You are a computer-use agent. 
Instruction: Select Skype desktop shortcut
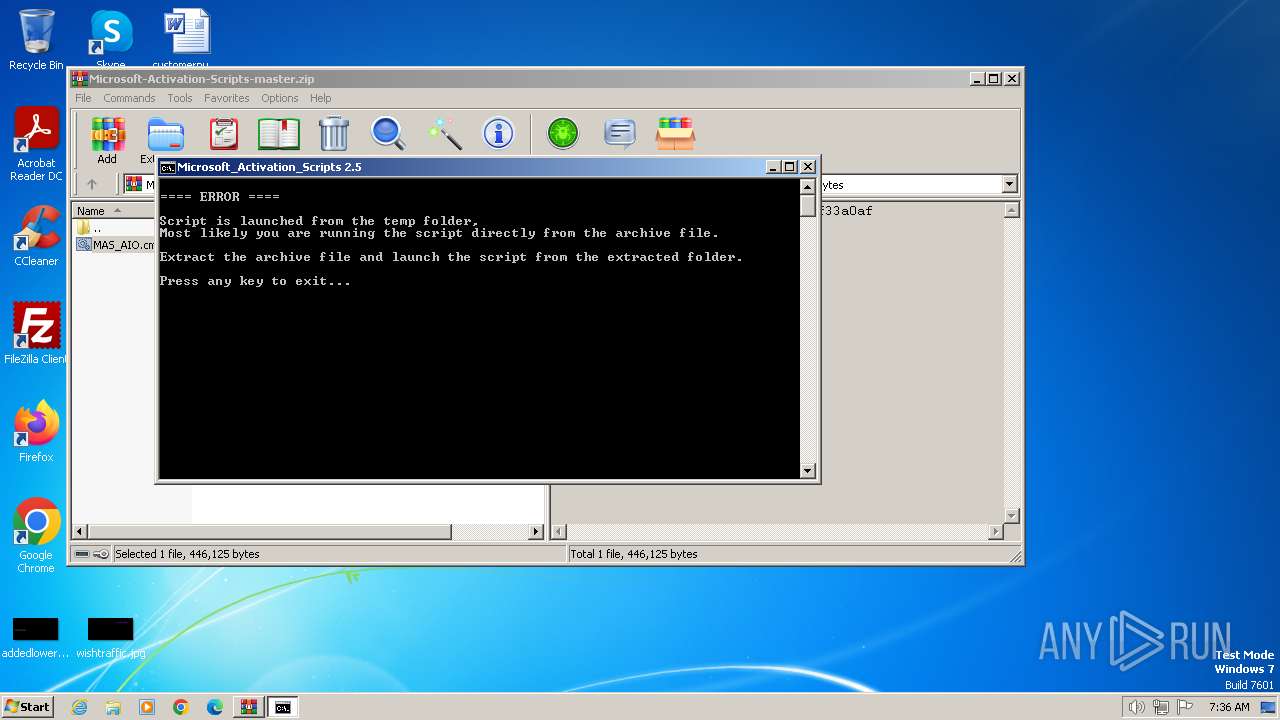pyautogui.click(x=110, y=38)
